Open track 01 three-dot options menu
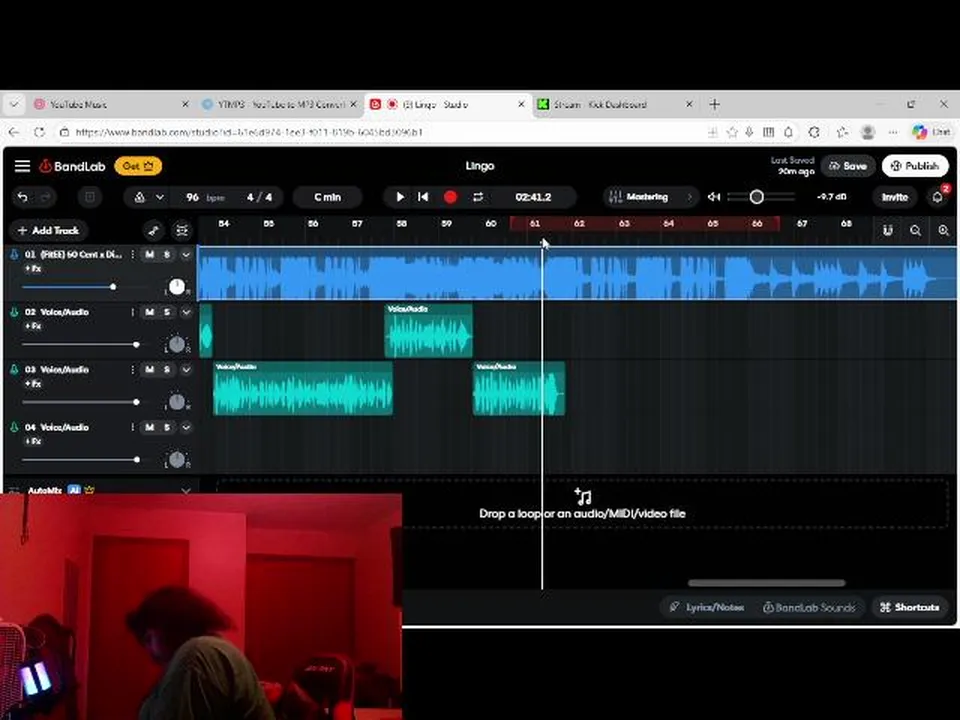The image size is (960, 720). point(132,255)
